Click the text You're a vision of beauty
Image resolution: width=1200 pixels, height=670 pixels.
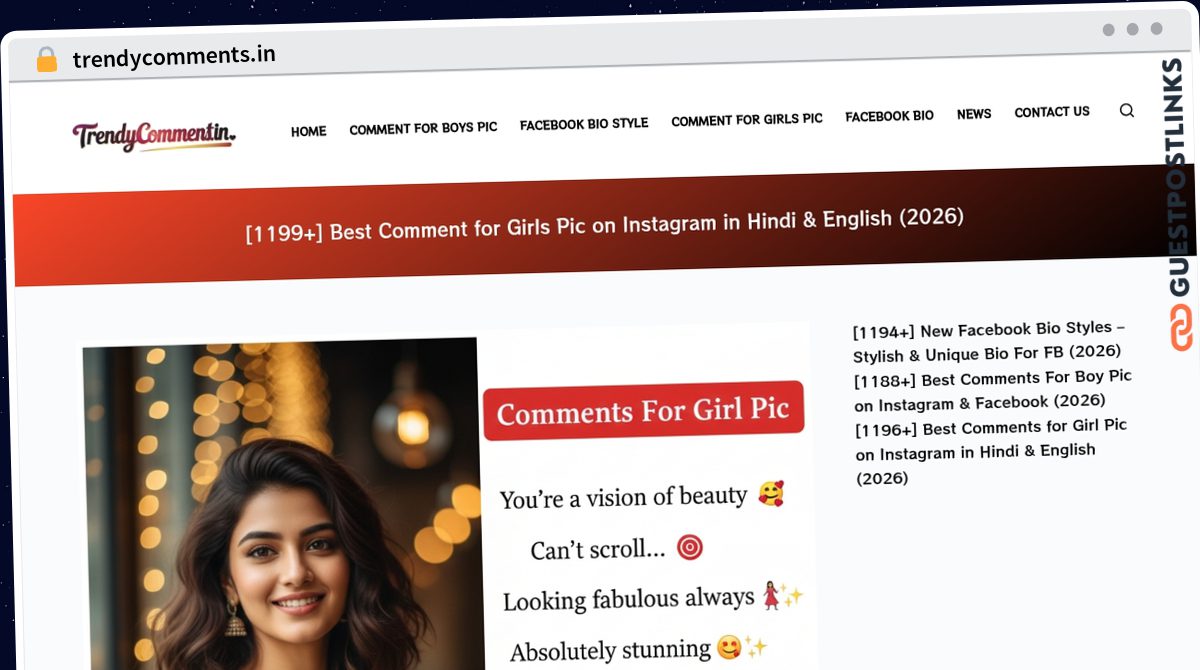point(624,497)
